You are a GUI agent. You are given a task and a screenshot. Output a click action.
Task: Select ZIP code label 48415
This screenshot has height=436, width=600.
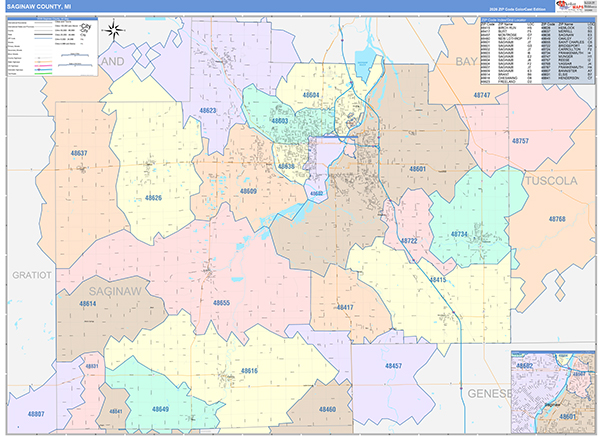point(438,280)
